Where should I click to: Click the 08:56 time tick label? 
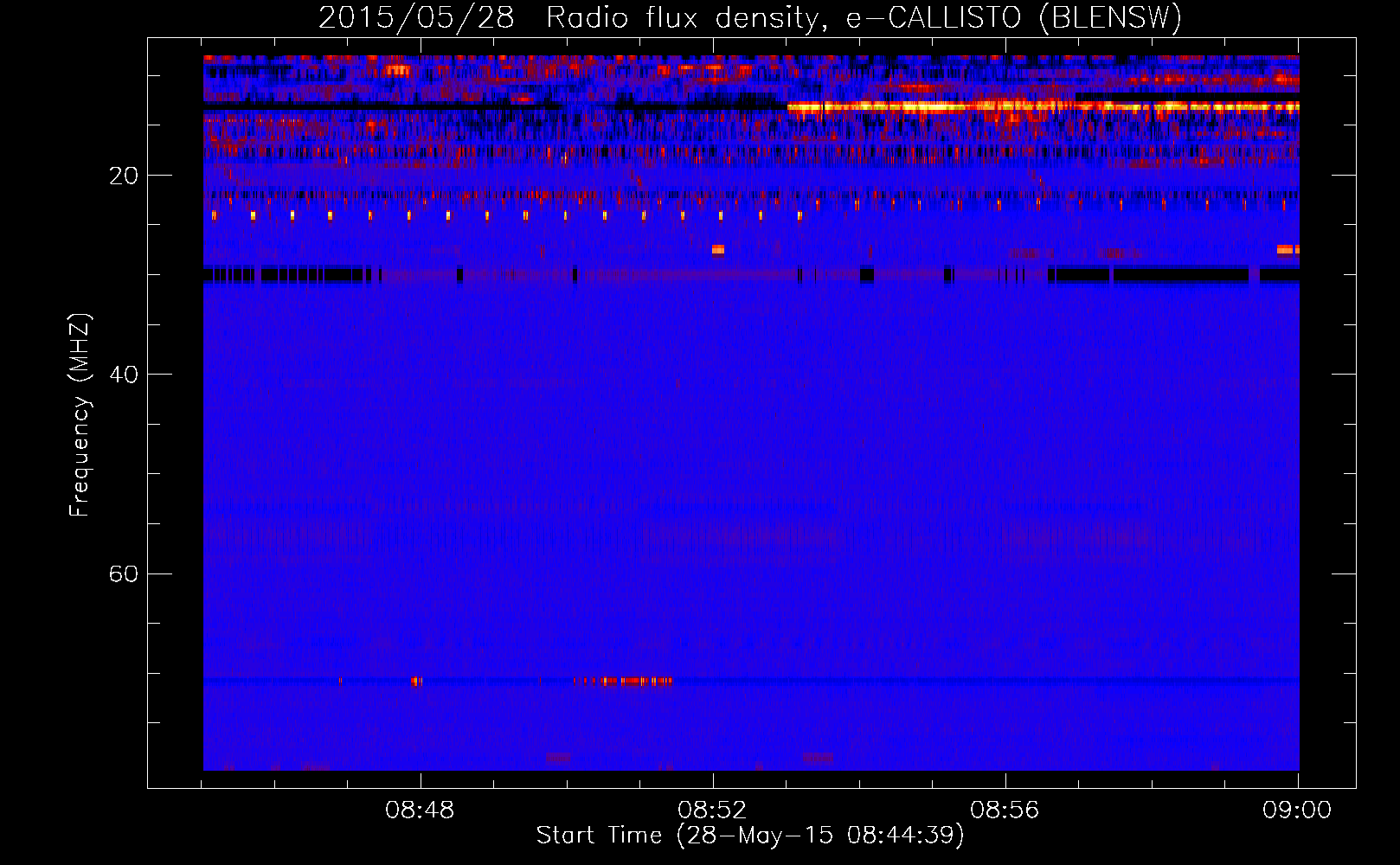point(1005,811)
